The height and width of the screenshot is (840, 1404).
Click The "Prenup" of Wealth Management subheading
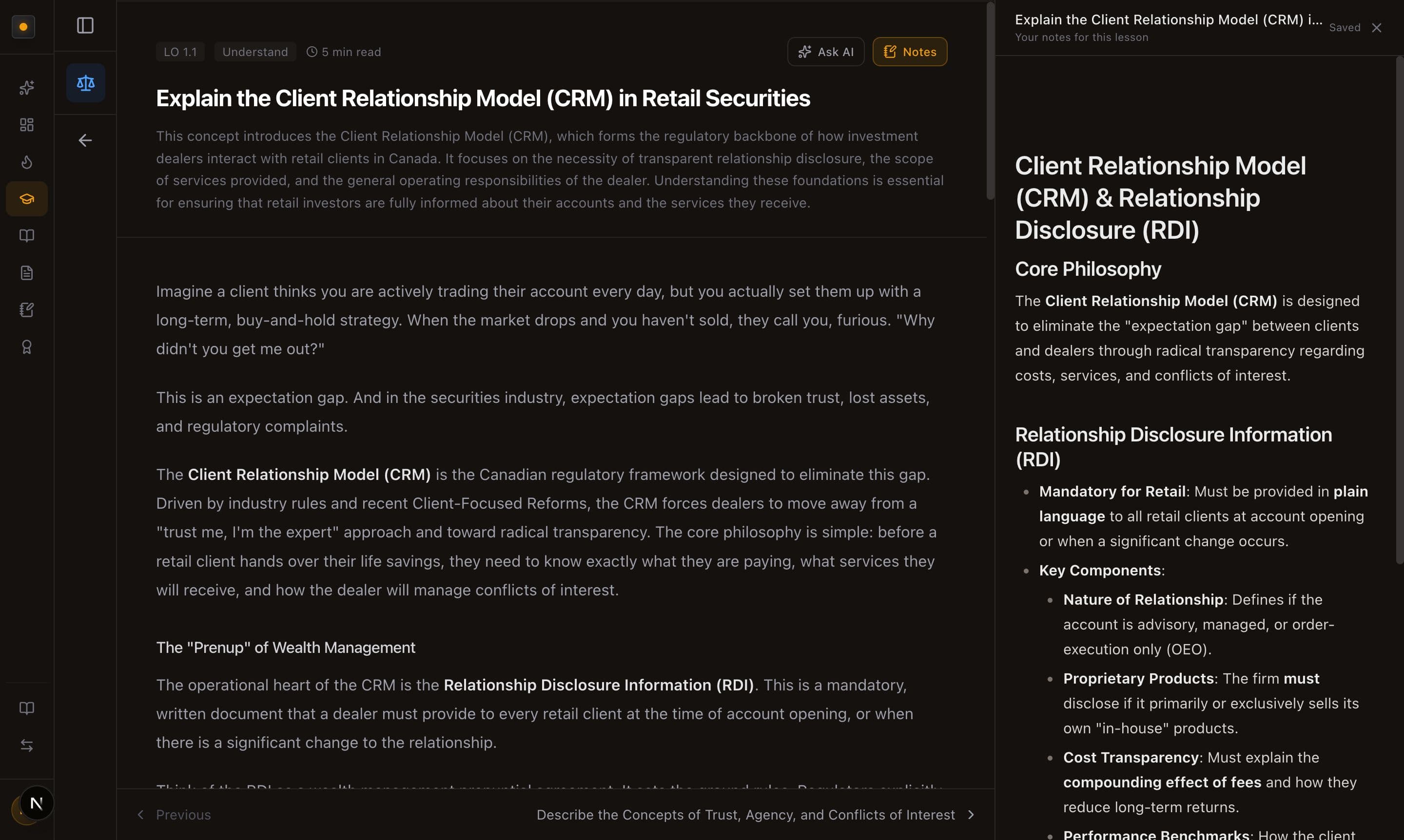[286, 648]
